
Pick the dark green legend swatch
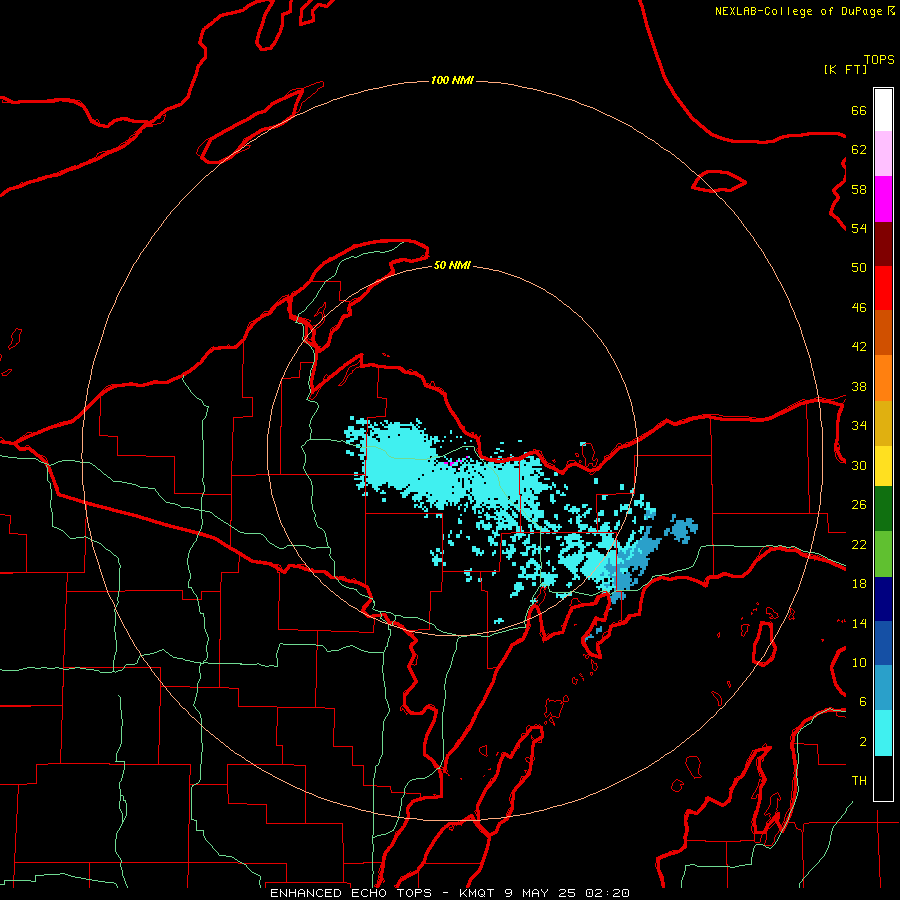(x=883, y=509)
